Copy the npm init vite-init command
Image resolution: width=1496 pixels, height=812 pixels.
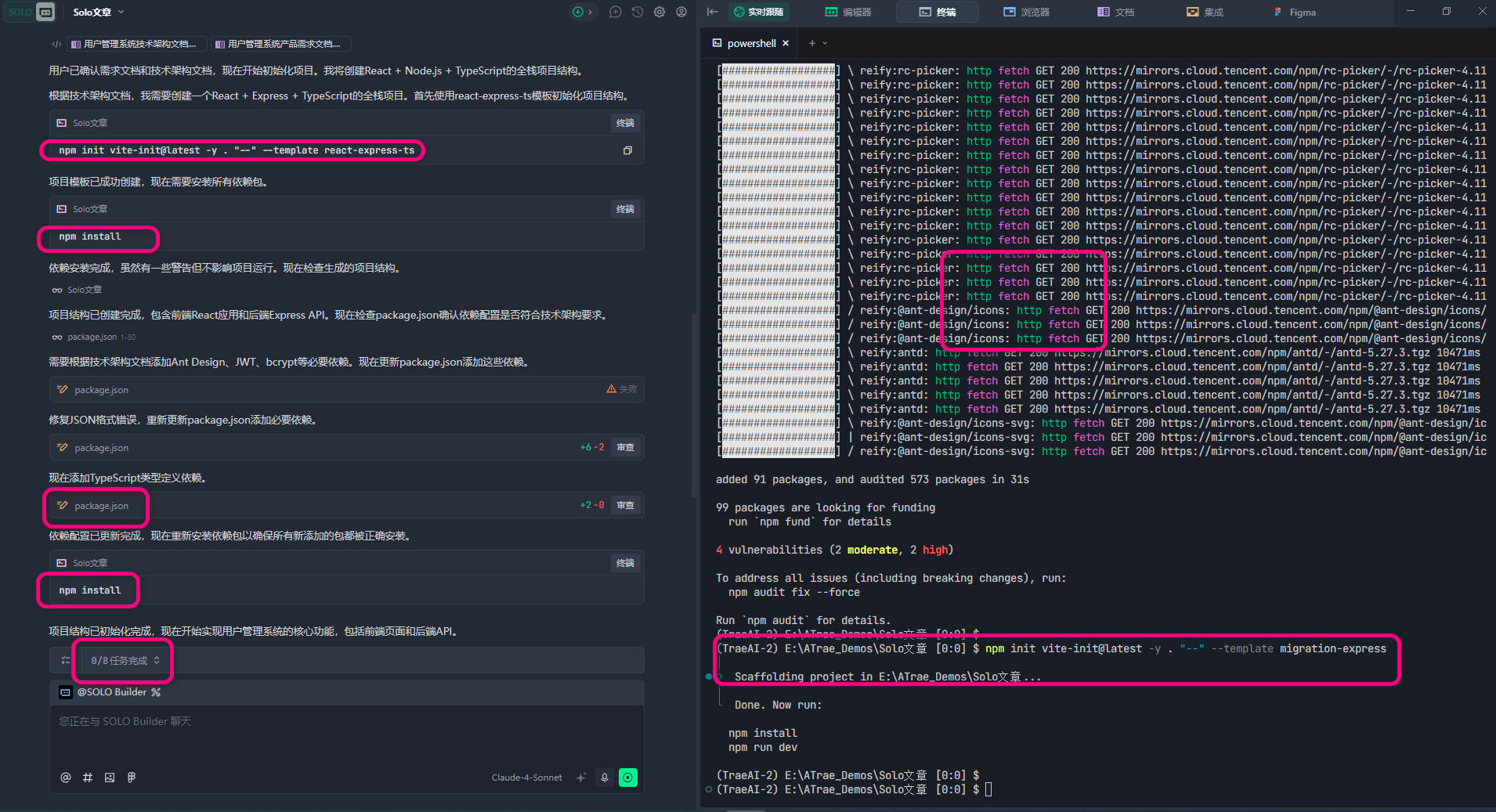(x=627, y=150)
